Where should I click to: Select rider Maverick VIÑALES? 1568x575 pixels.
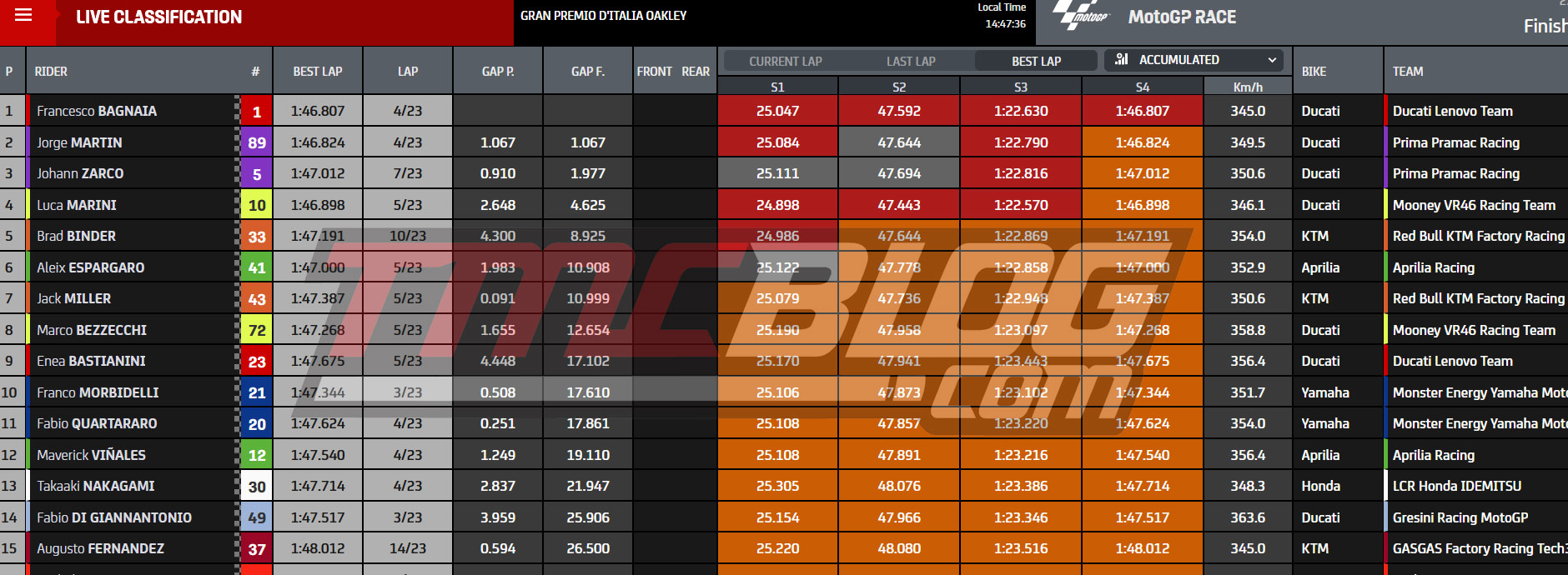click(91, 455)
